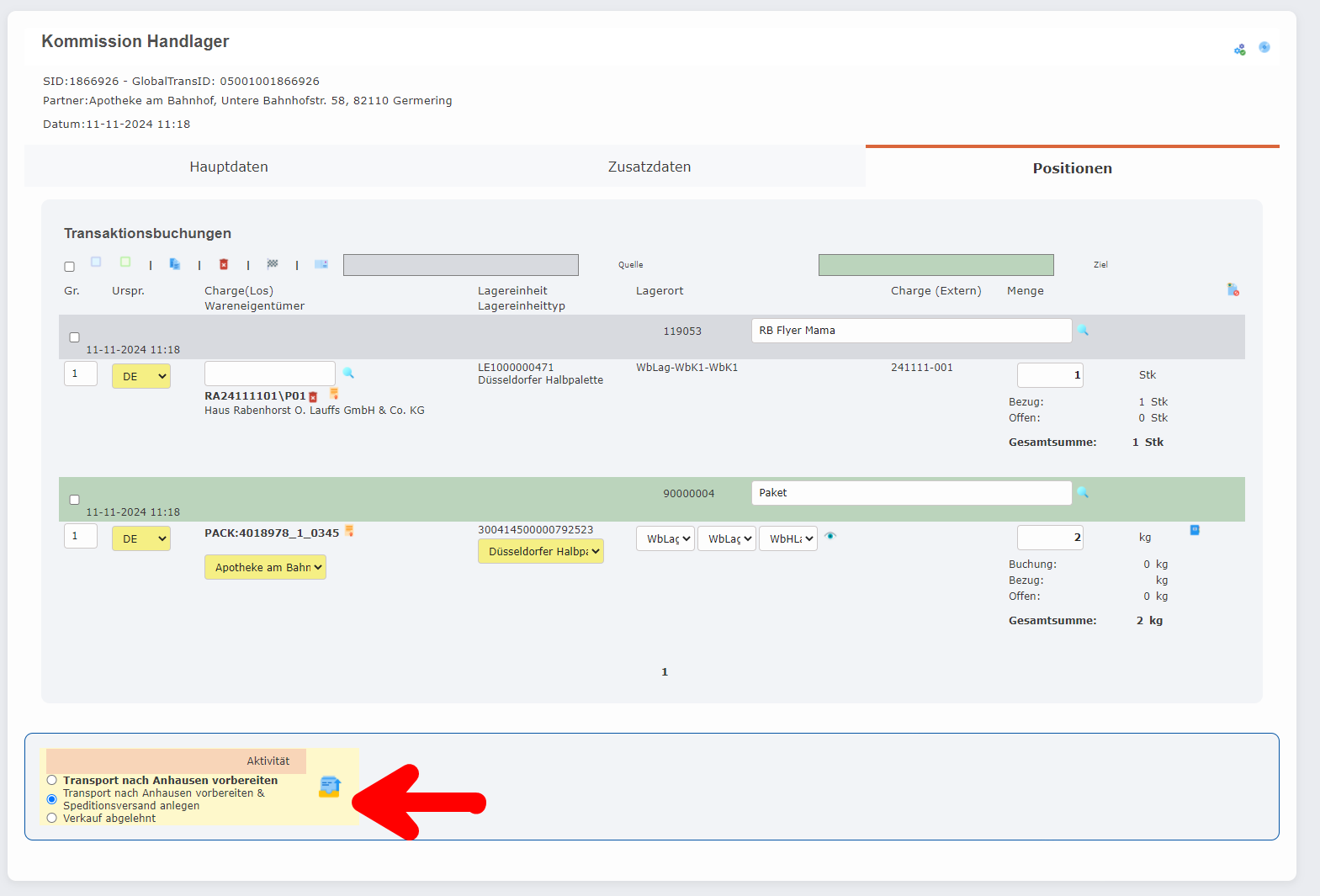Click the checkered flag toolbar icon
1320x896 pixels.
pyautogui.click(x=273, y=264)
